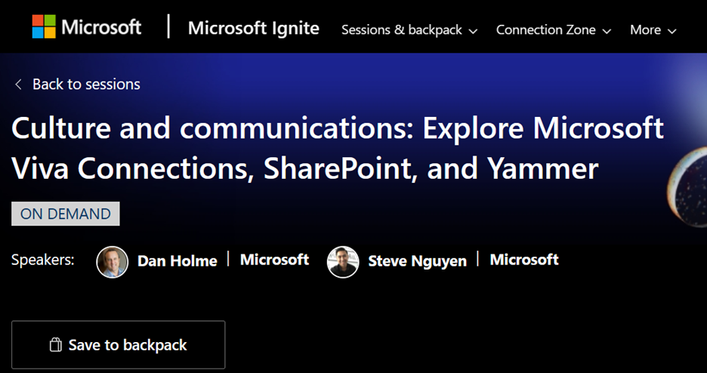Open Steve Nguyen speaker name
This screenshot has height=373, width=707.
417,261
